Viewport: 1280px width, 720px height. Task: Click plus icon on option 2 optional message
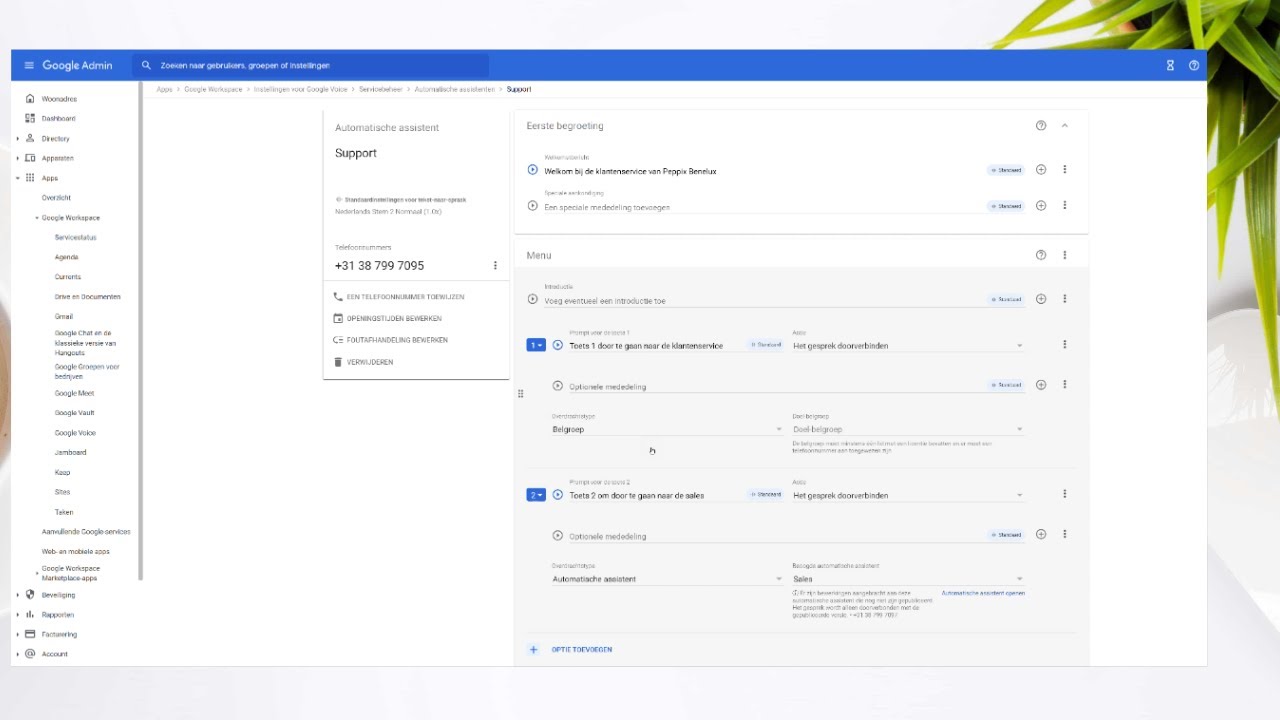1041,535
